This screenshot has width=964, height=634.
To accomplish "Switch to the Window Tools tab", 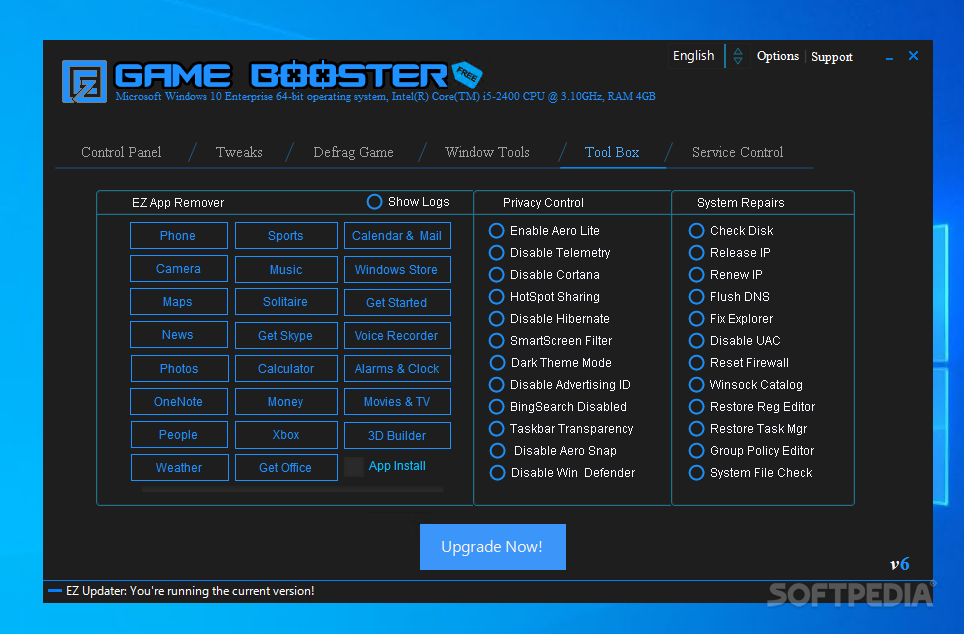I will pyautogui.click(x=488, y=152).
